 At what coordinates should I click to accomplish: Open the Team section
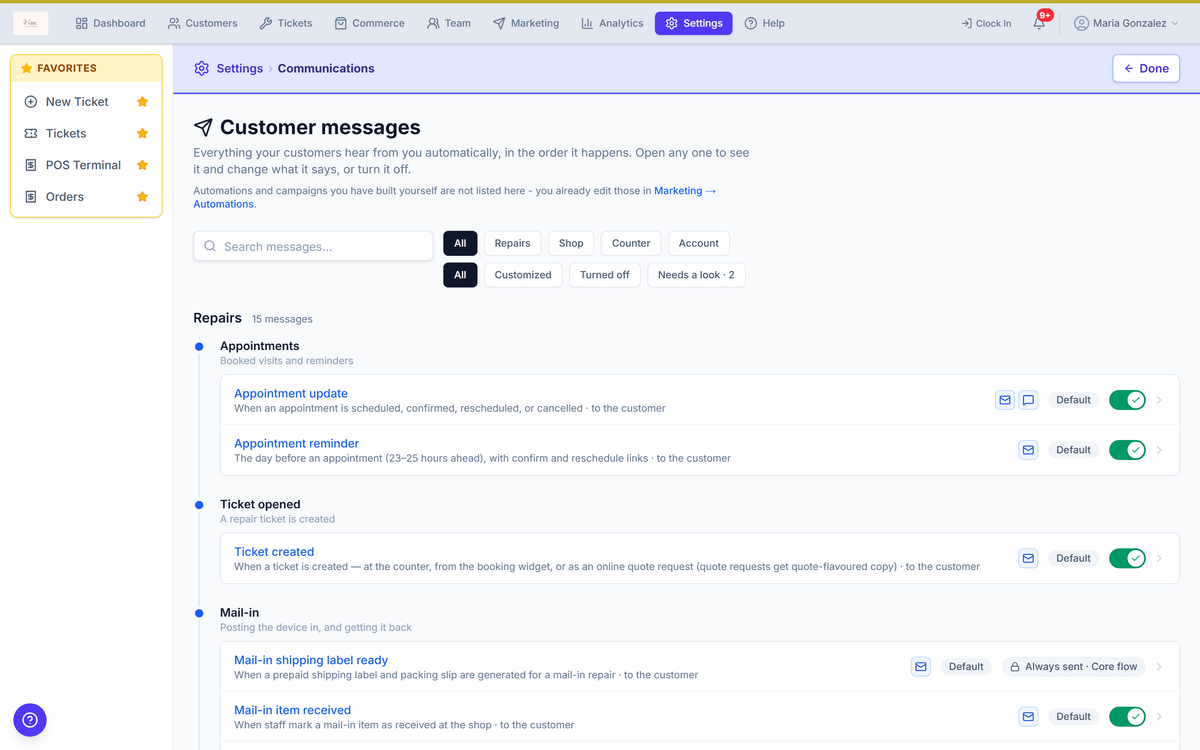[448, 23]
